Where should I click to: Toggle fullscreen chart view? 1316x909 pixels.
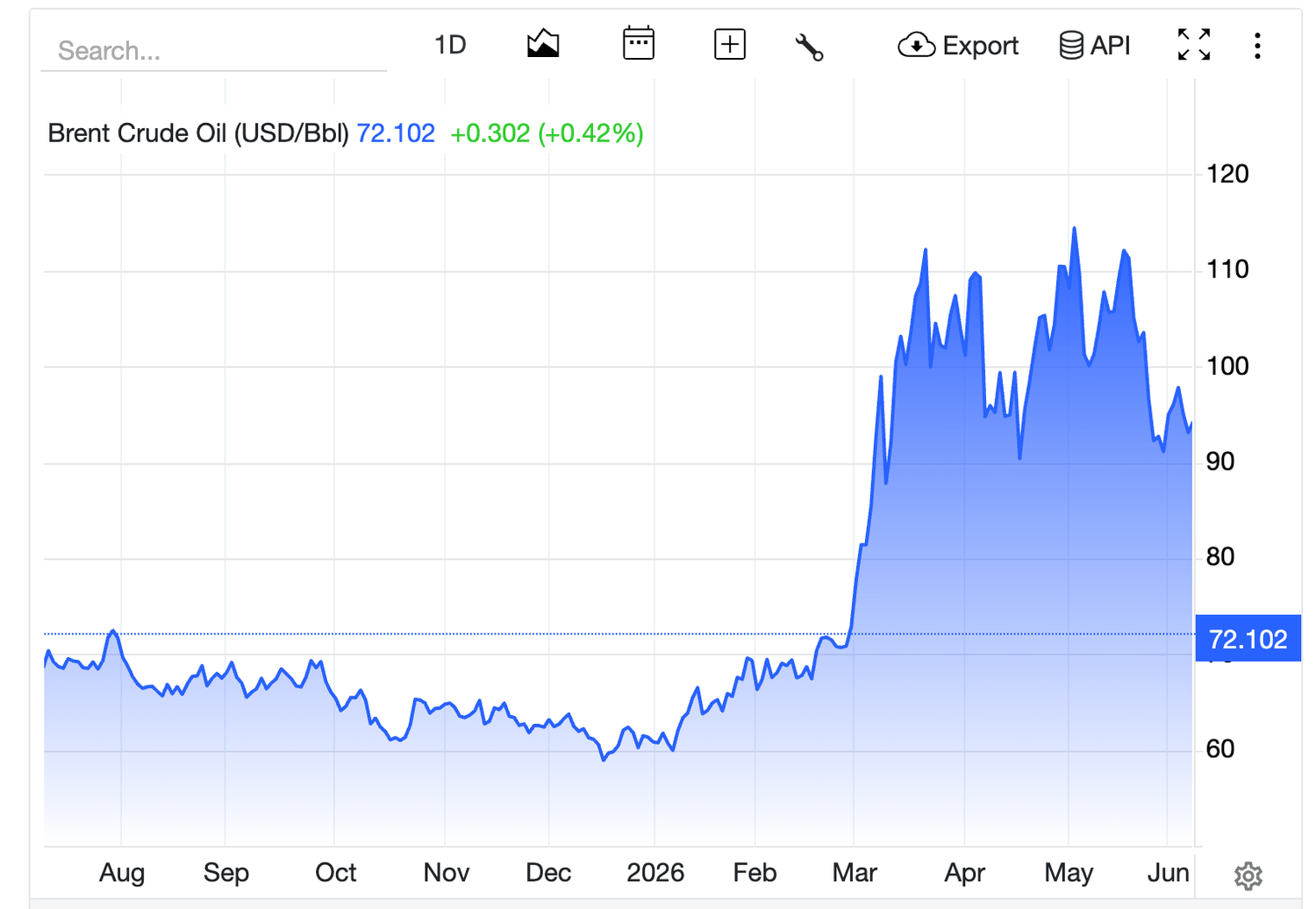(1194, 45)
